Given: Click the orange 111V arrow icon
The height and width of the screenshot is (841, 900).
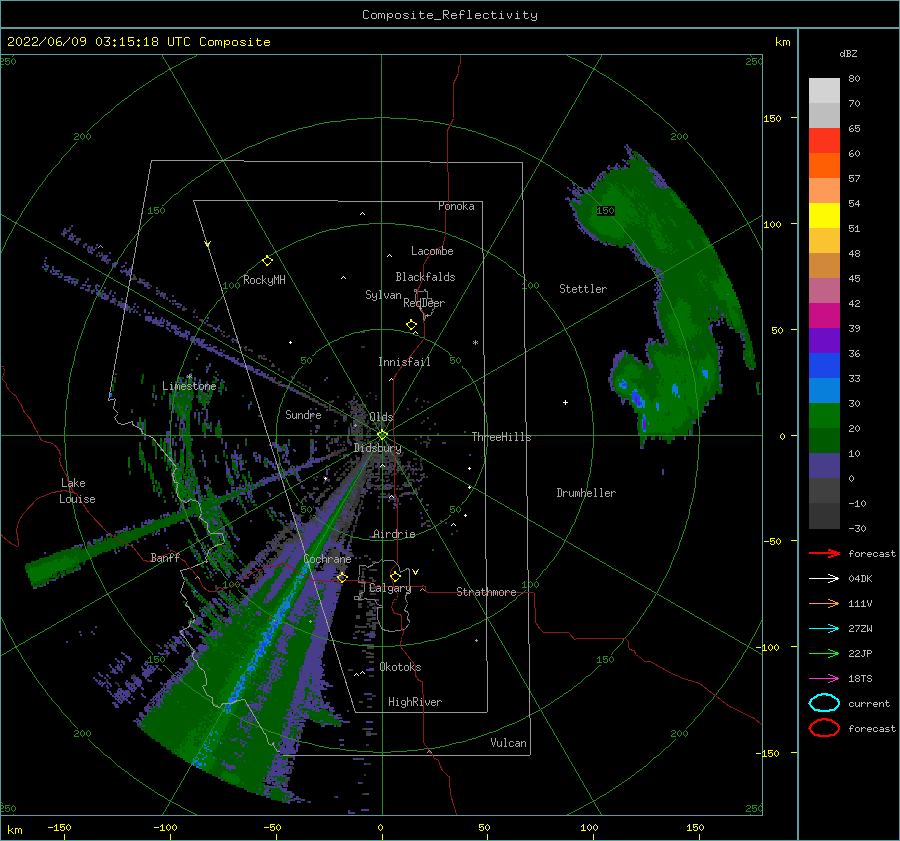Looking at the screenshot, I should pyautogui.click(x=824, y=603).
